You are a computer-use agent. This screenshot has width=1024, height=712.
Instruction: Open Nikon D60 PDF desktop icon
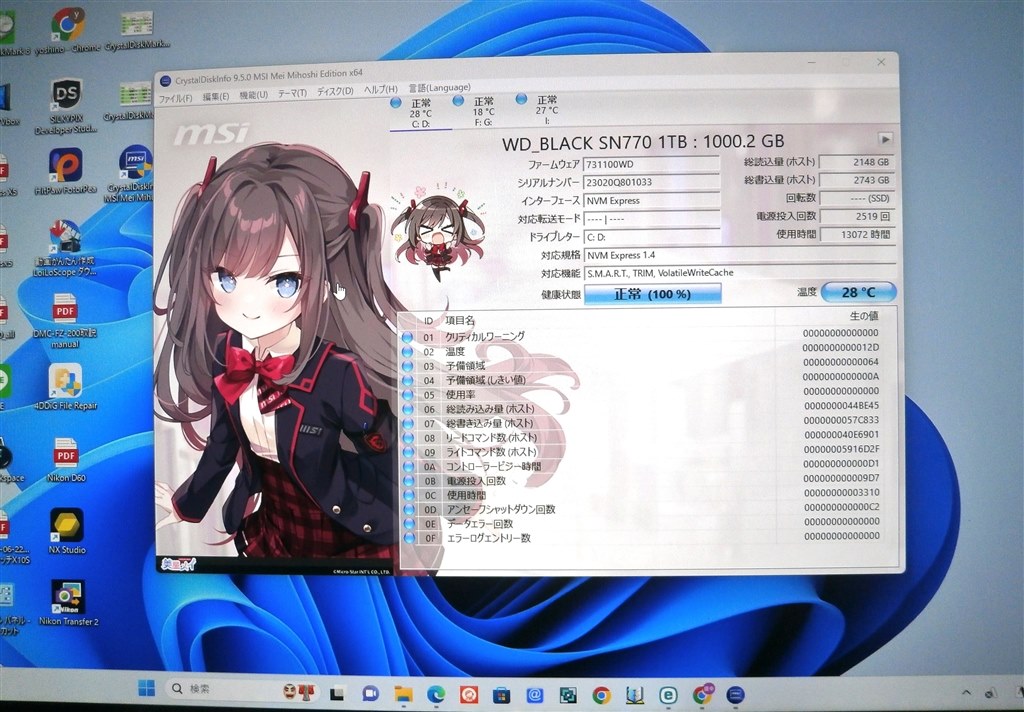(66, 459)
